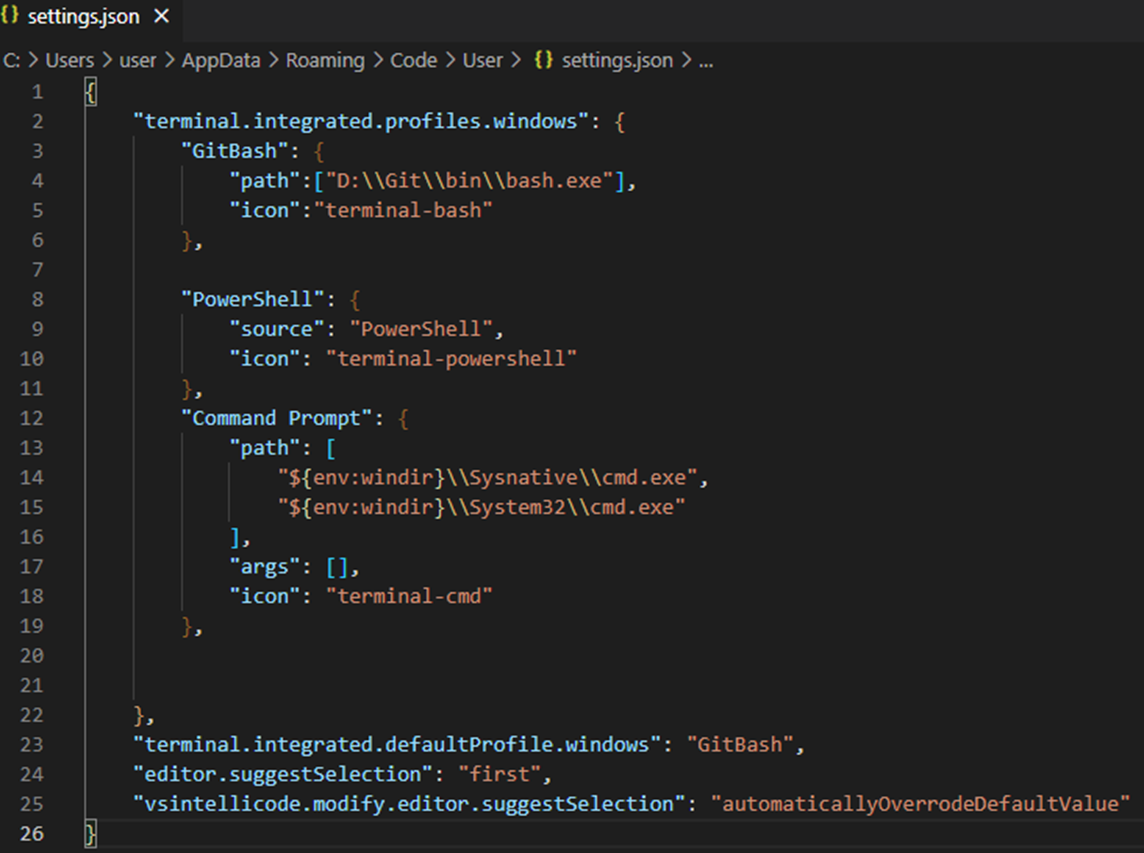Click the System32 cmd.exe path string
Screen dimensions: 1144x853
pyautogui.click(x=482, y=507)
